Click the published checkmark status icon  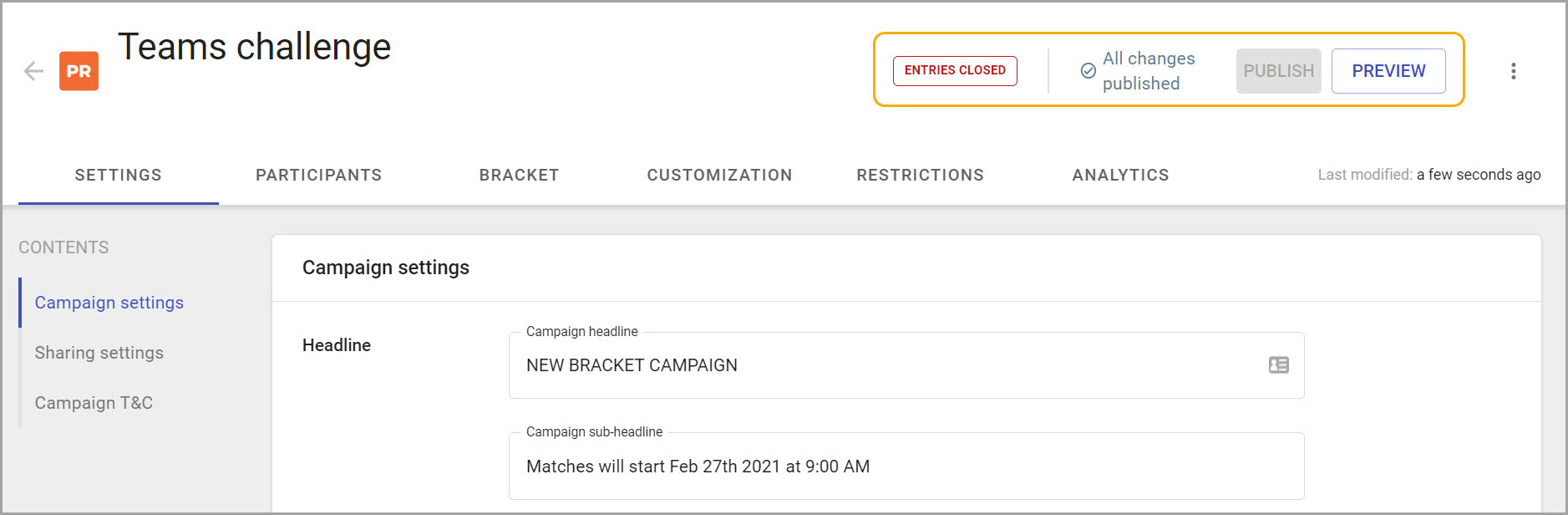1088,71
